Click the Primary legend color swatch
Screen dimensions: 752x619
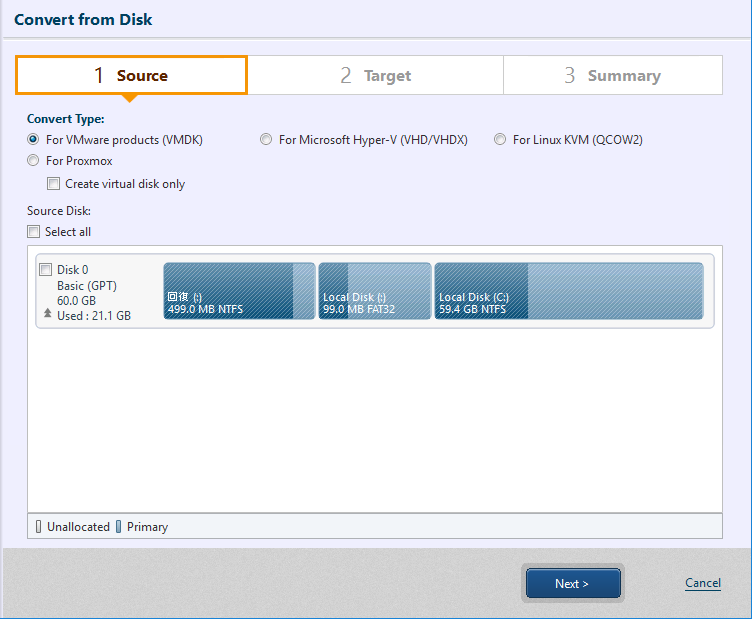click(118, 526)
